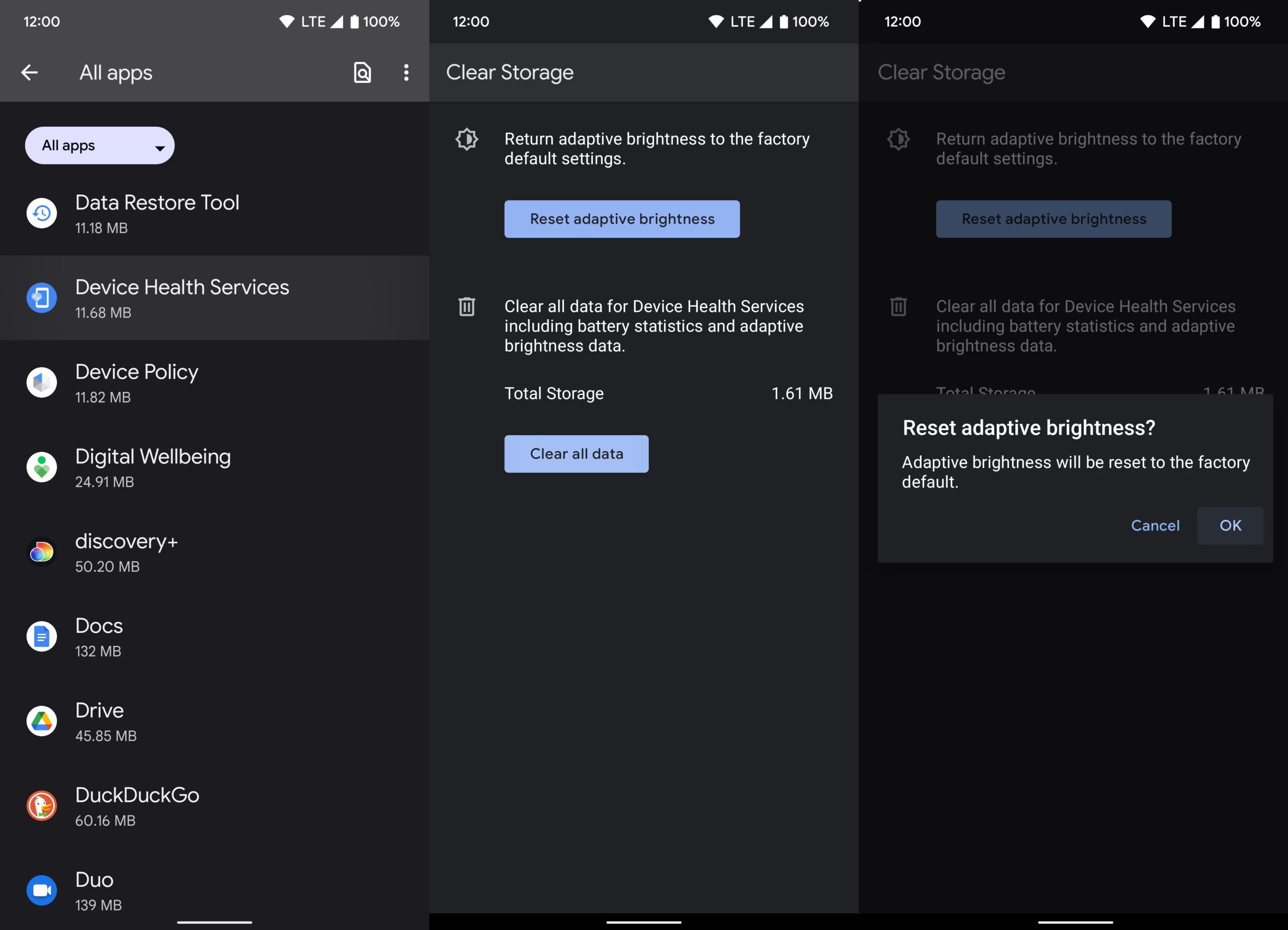Viewport: 1288px width, 930px height.
Task: Tap the Duo video camera icon
Action: (x=41, y=890)
